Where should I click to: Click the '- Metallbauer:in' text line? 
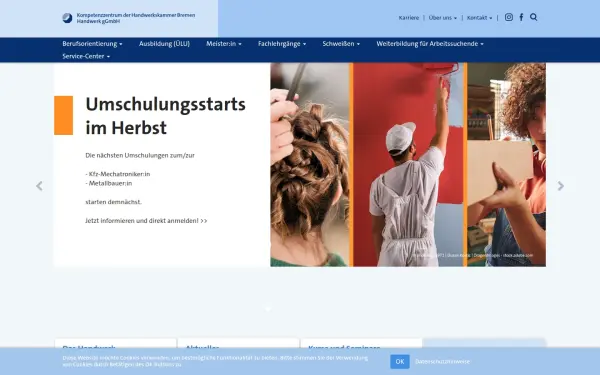pos(109,183)
